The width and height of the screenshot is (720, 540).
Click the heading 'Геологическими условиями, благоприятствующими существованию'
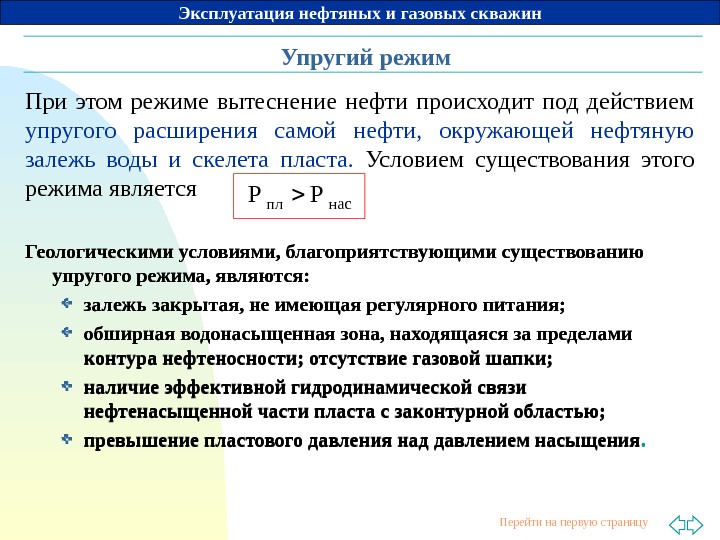(x=334, y=253)
